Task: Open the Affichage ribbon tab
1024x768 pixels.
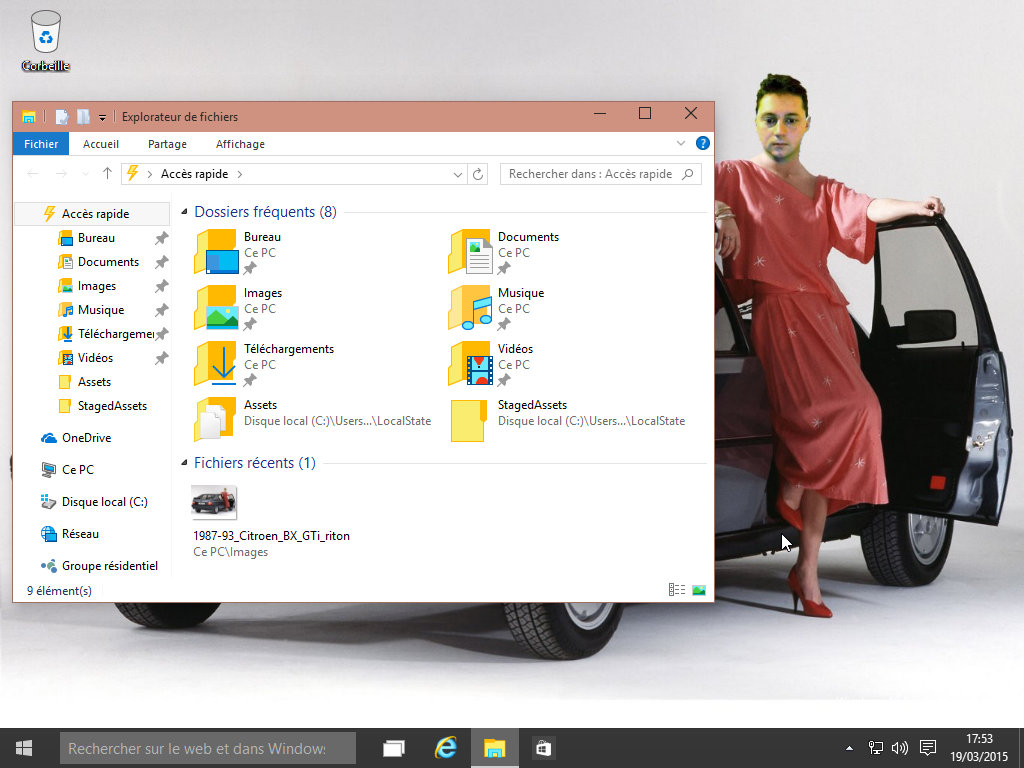Action: [240, 144]
